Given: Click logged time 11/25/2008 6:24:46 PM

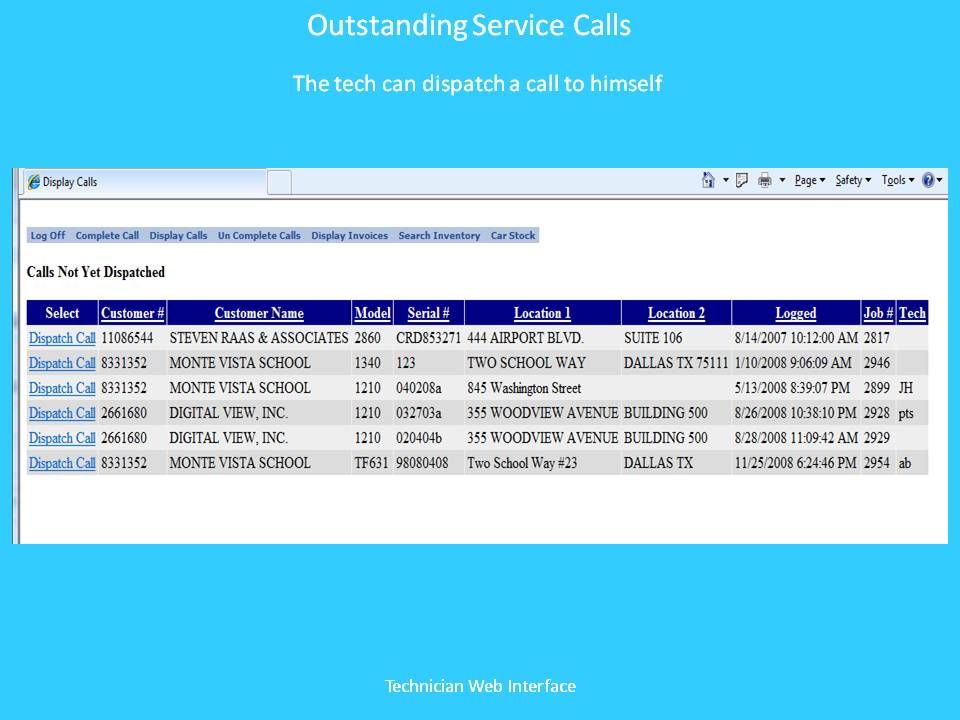Looking at the screenshot, I should coord(795,463).
